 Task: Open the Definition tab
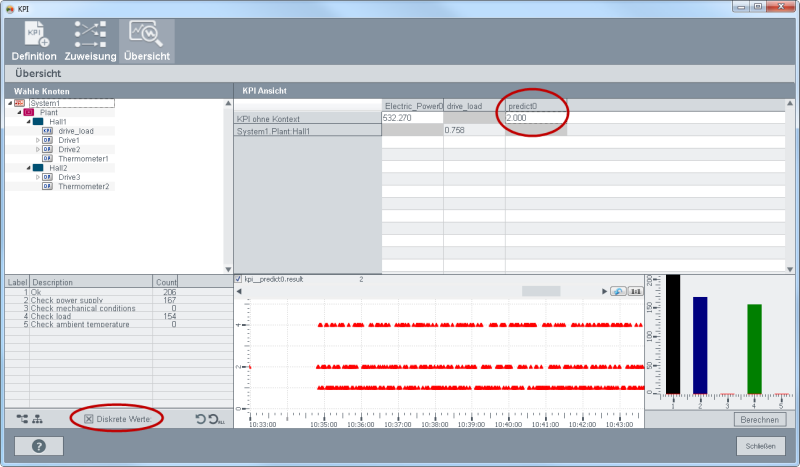click(x=34, y=42)
